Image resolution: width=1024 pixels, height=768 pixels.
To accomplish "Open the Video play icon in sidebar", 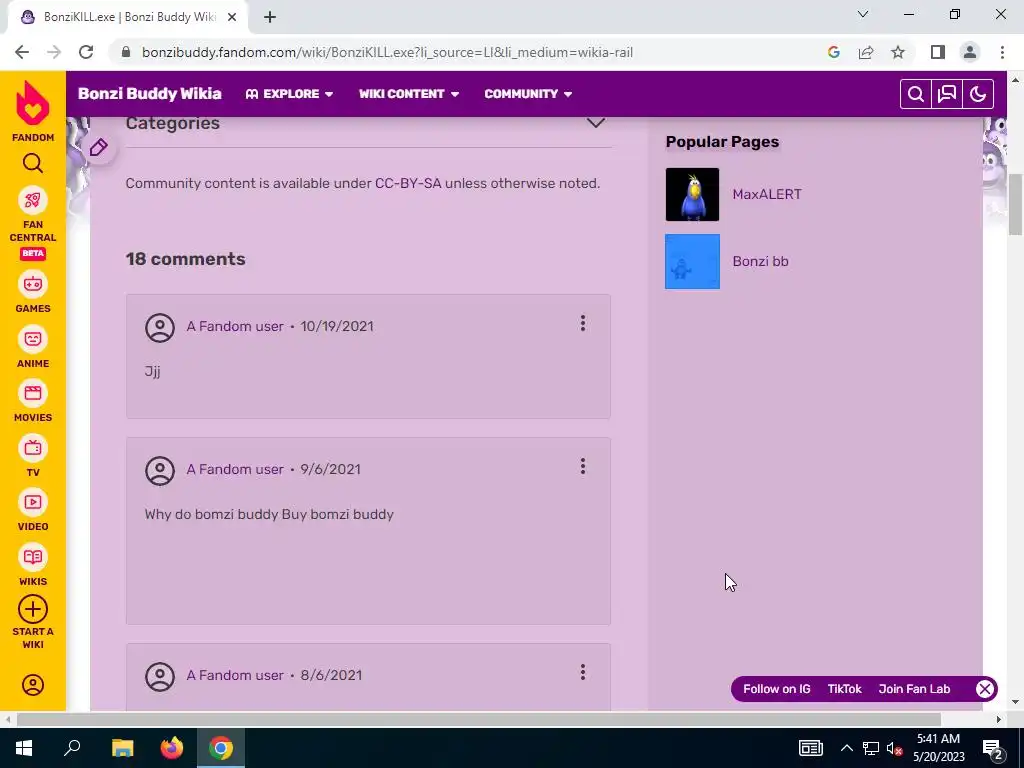I will pos(33,502).
